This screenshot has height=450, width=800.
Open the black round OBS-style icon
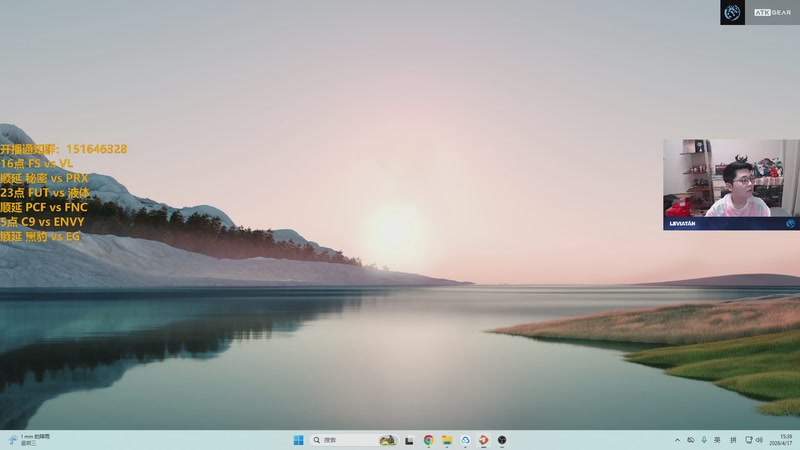point(502,440)
